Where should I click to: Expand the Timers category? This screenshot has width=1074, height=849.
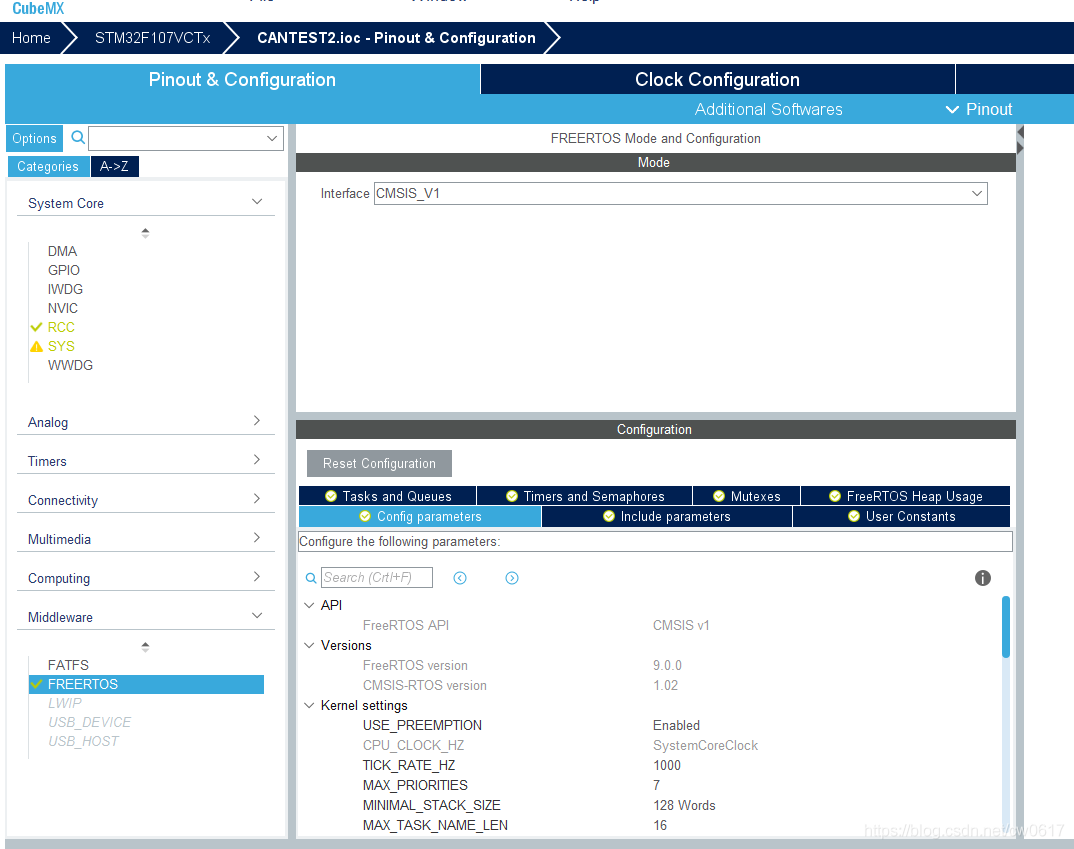click(257, 459)
